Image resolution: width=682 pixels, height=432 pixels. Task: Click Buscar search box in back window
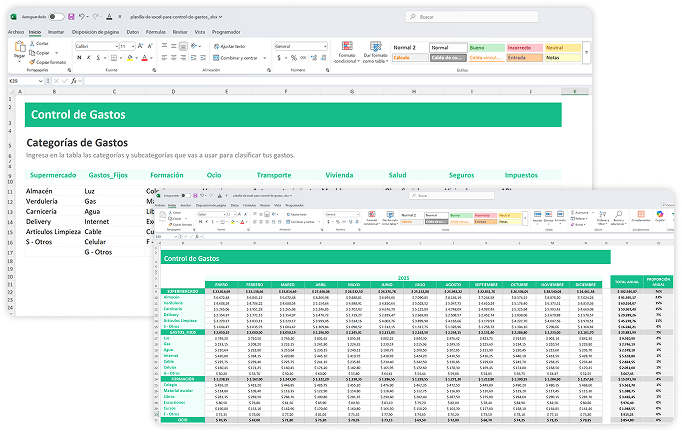pos(472,17)
